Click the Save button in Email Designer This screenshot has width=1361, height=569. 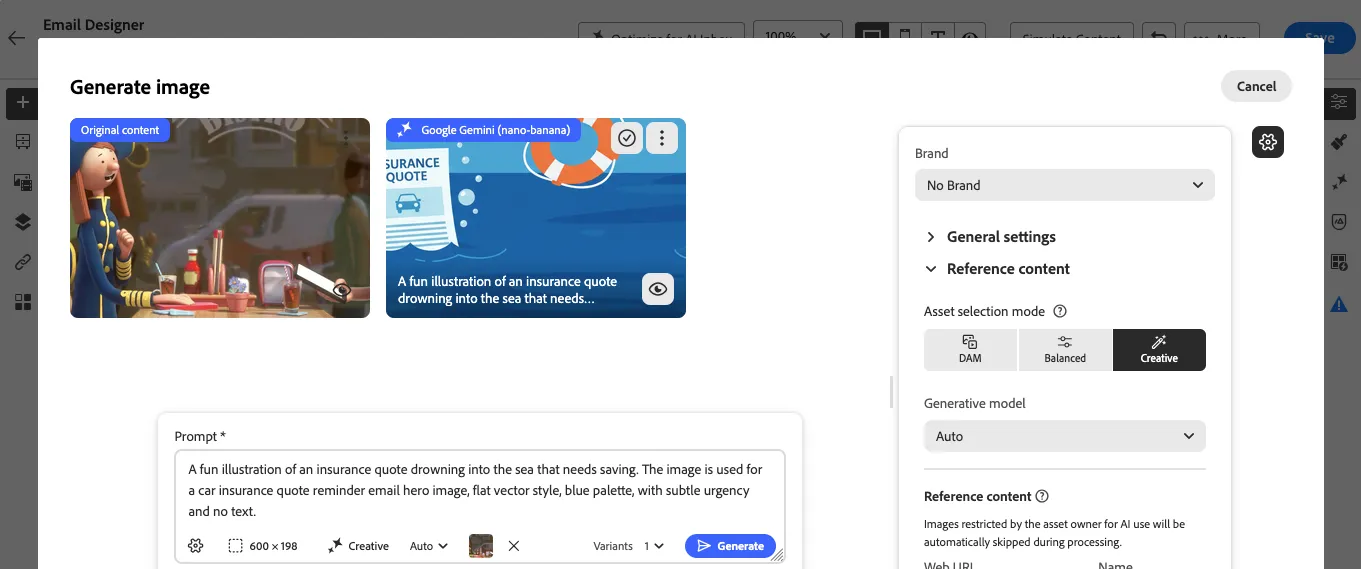point(1319,38)
